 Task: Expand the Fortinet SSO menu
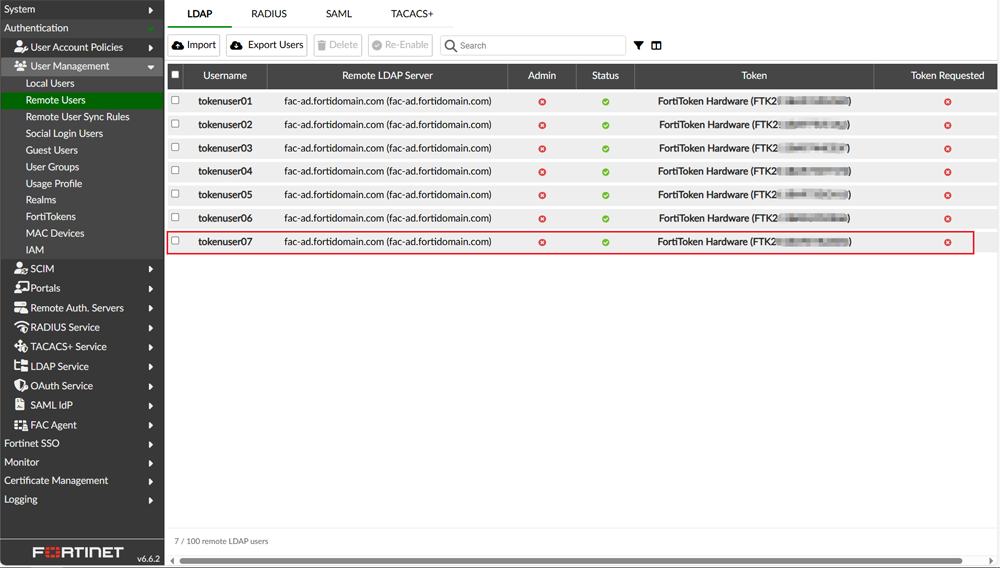[x=80, y=443]
